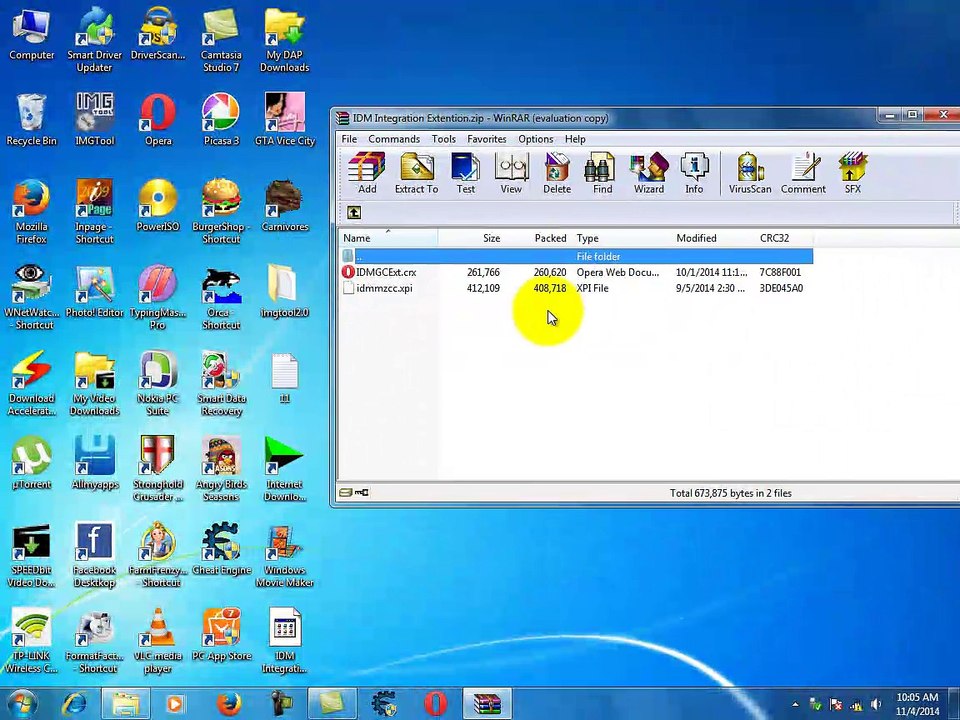960x720 pixels.
Task: Sort files by Size column header
Action: 491,238
